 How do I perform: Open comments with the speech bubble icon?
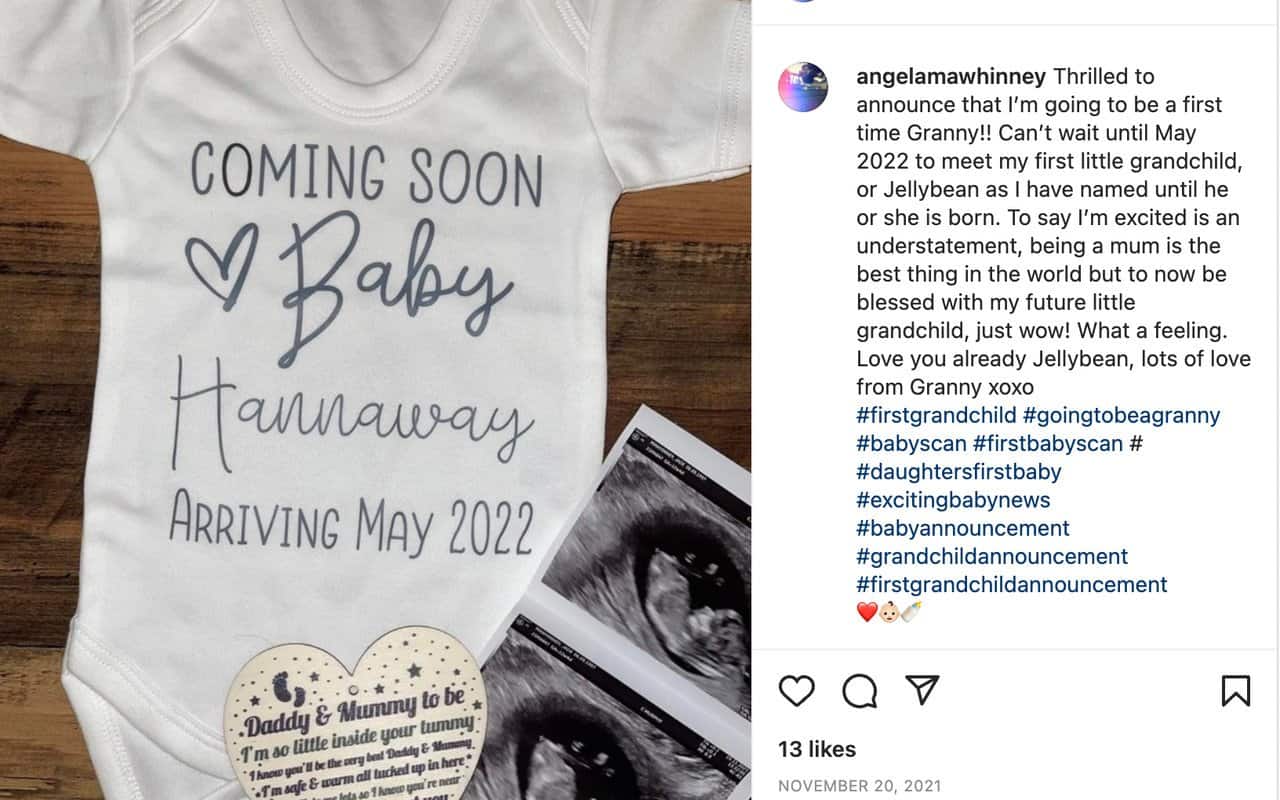point(860,690)
